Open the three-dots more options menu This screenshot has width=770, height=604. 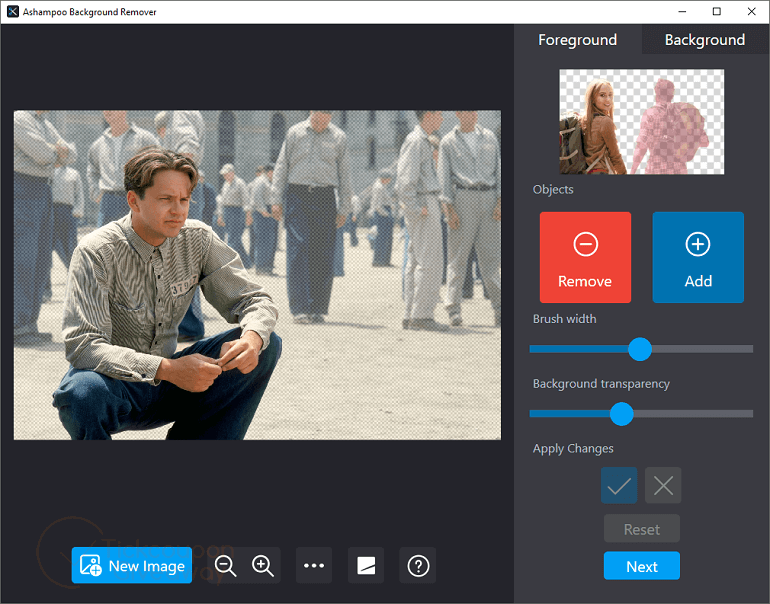(314, 565)
